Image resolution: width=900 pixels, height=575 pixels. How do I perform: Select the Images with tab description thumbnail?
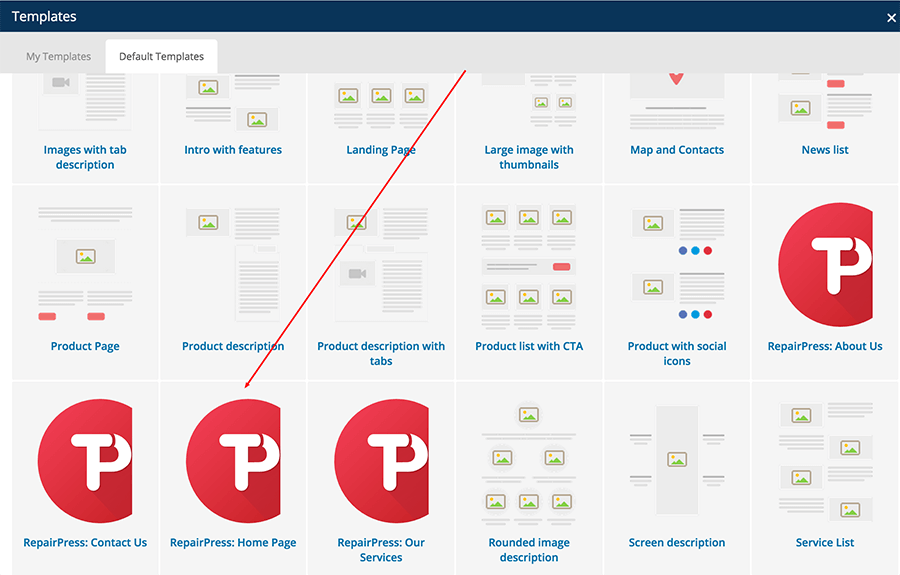pos(85,102)
